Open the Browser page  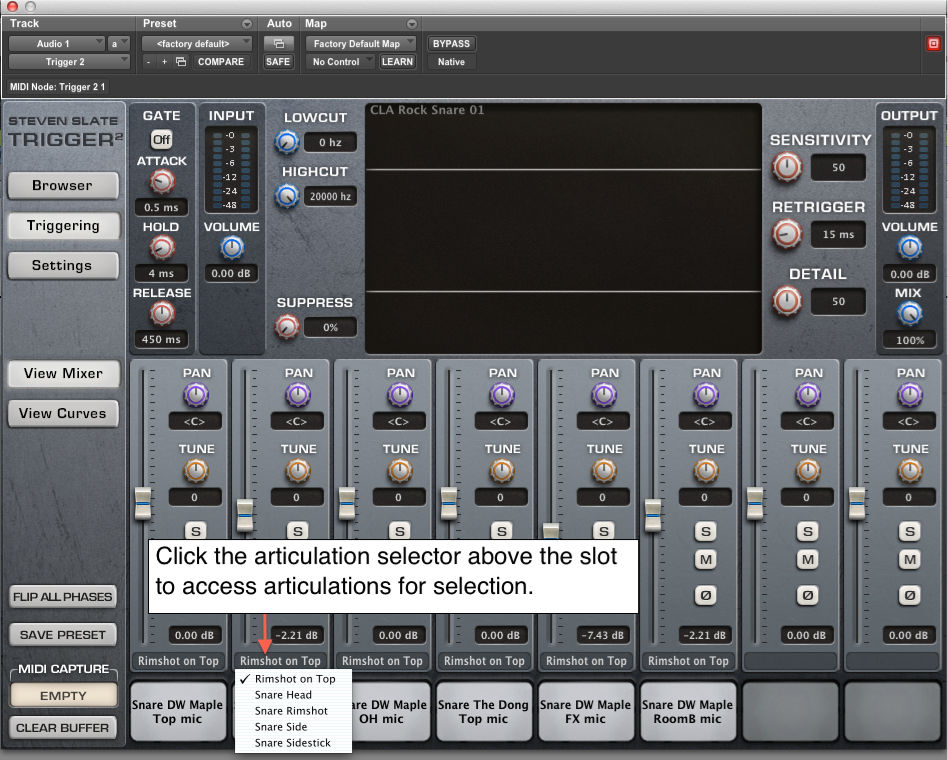(x=62, y=186)
